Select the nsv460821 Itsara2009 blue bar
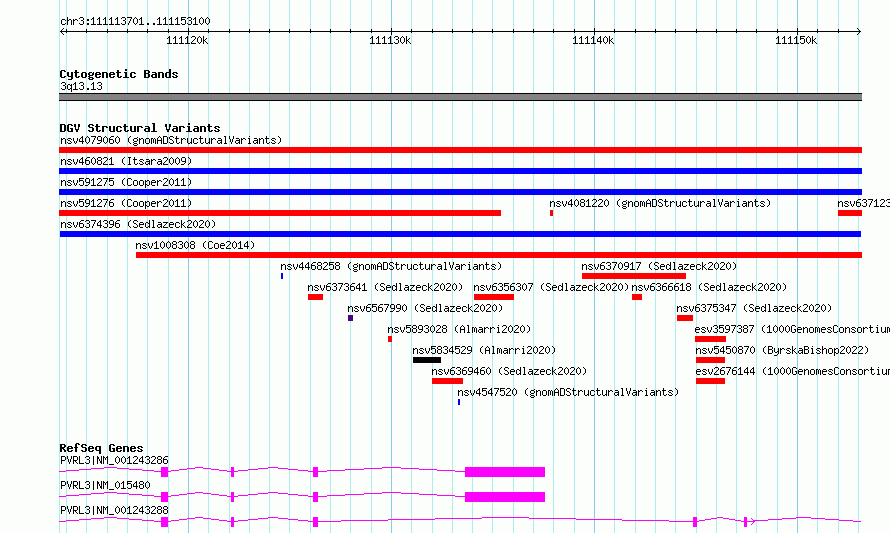 tap(460, 171)
